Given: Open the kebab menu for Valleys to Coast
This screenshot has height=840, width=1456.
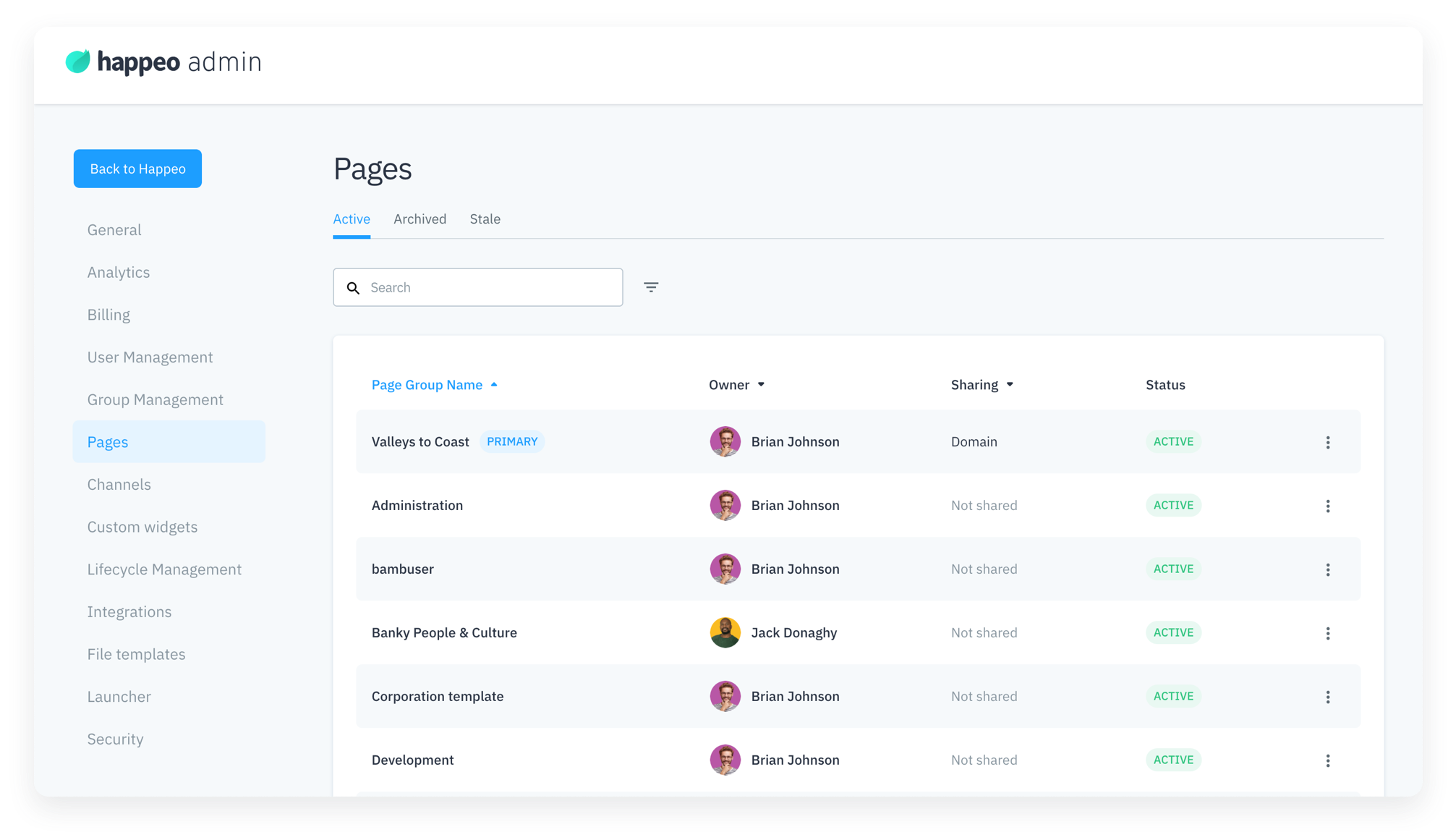Looking at the screenshot, I should pos(1328,442).
